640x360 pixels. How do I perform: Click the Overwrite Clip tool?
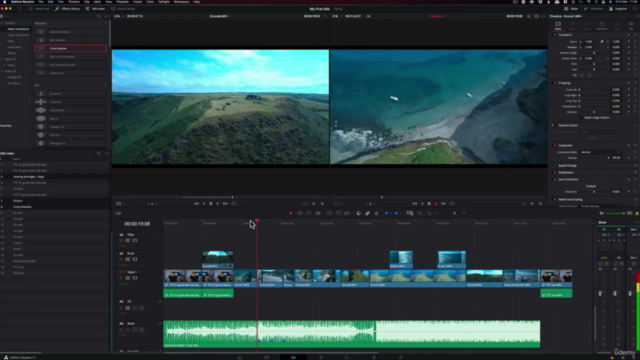pos(338,213)
